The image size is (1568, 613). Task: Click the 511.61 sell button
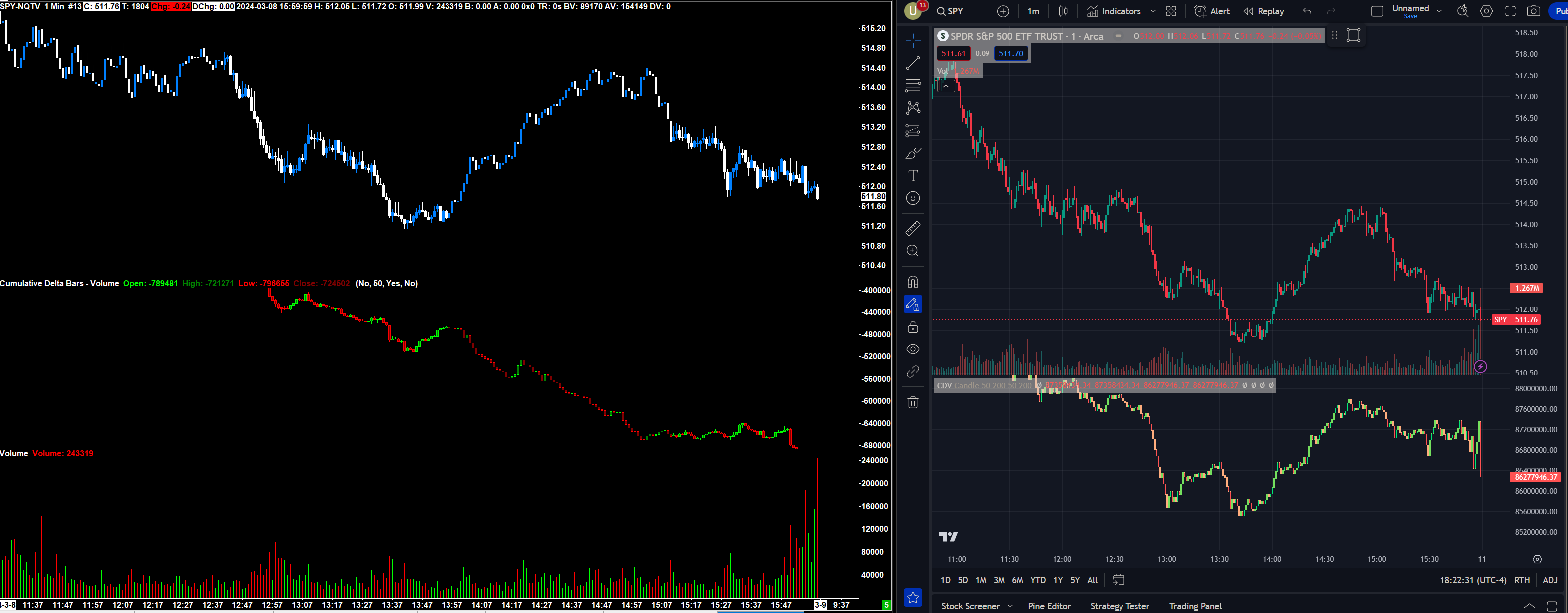(953, 53)
